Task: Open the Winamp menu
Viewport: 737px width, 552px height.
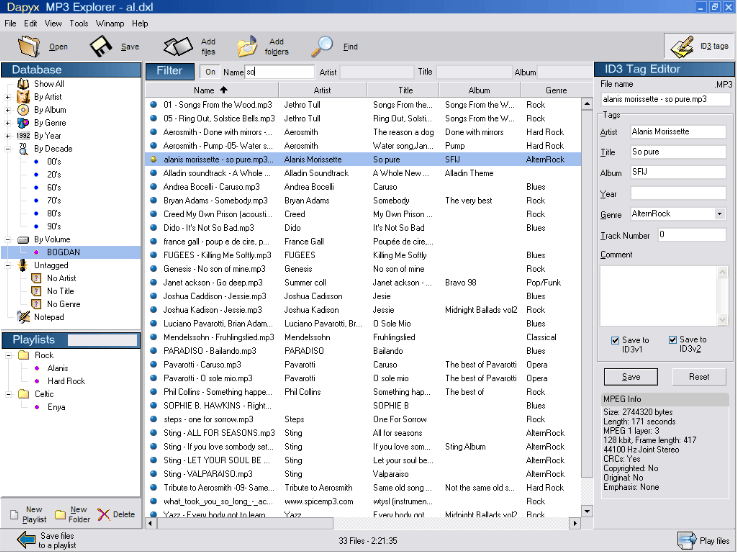Action: tap(110, 22)
